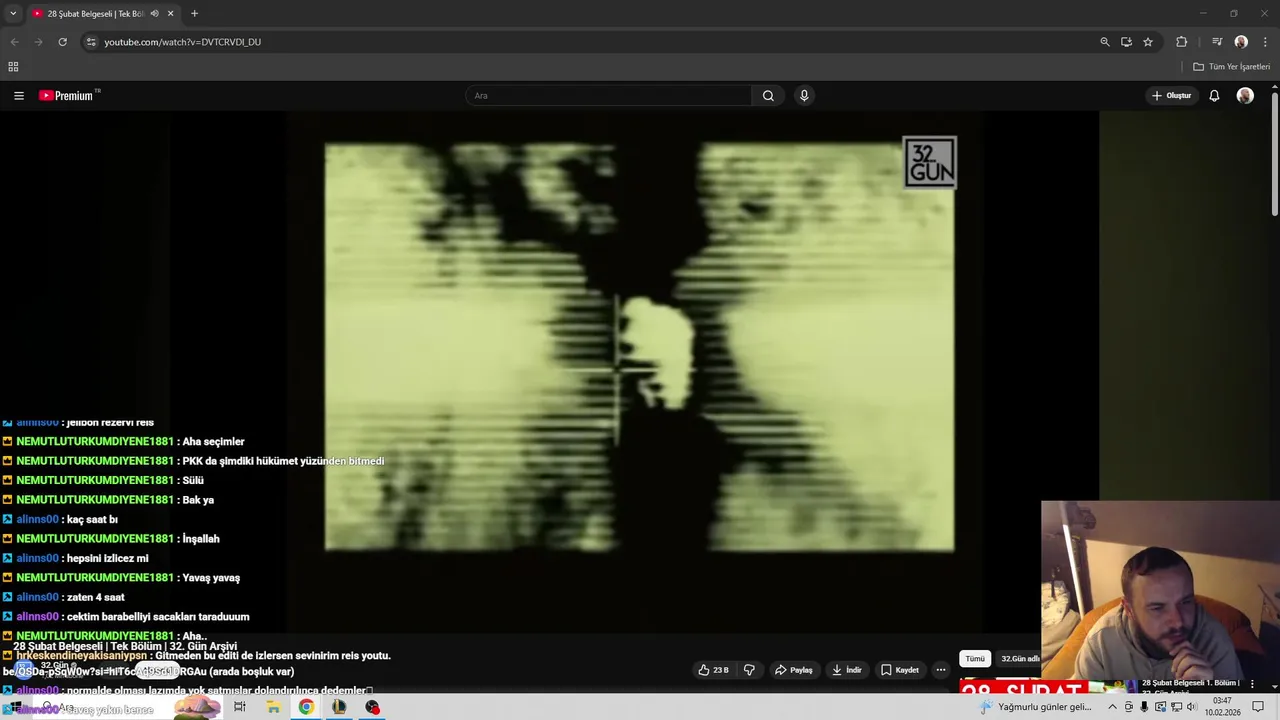
Task: Open Chrome three-dot menu
Action: pos(1266,42)
